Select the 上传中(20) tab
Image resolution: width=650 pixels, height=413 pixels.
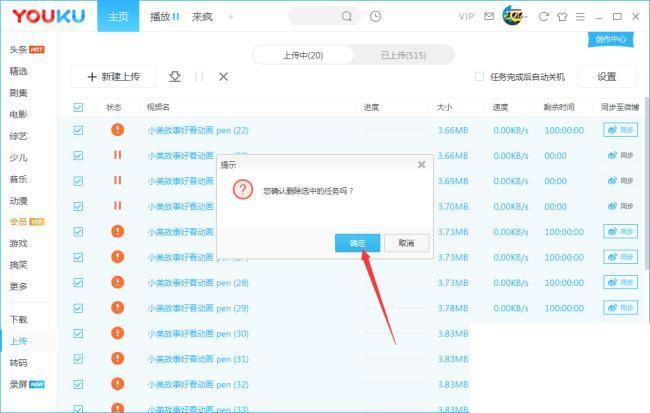[x=302, y=55]
